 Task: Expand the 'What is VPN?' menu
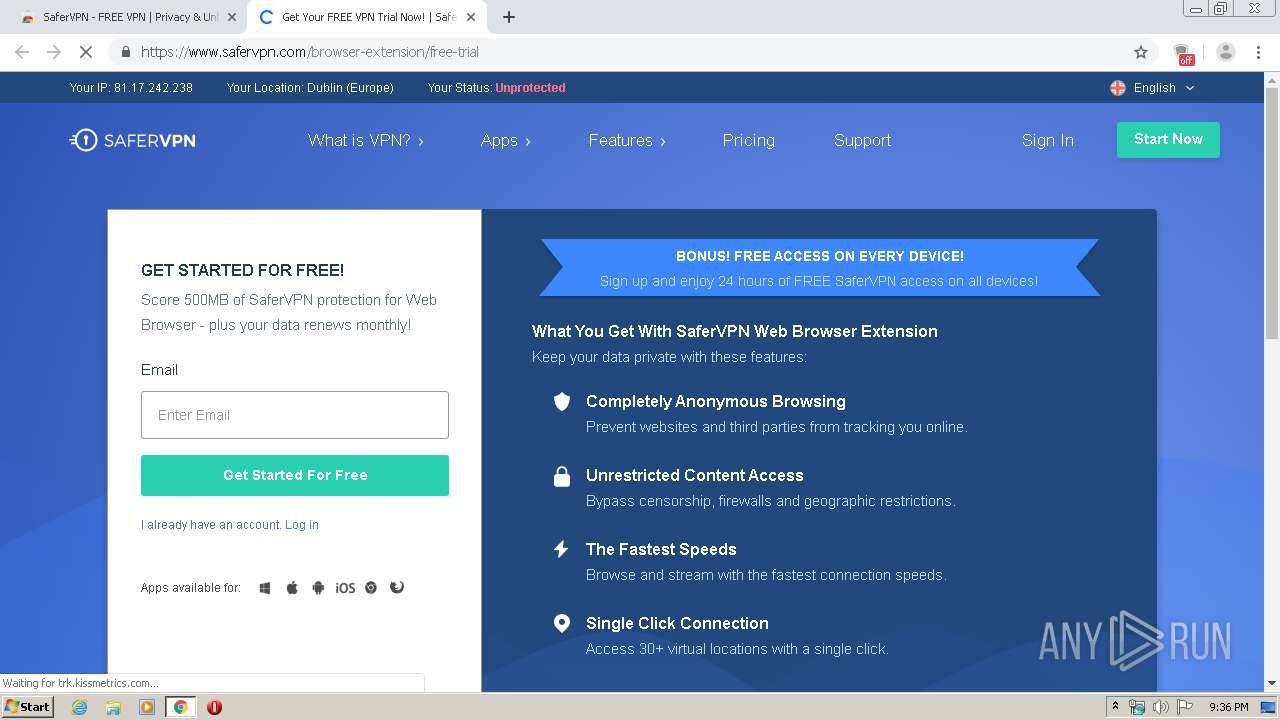tap(366, 141)
